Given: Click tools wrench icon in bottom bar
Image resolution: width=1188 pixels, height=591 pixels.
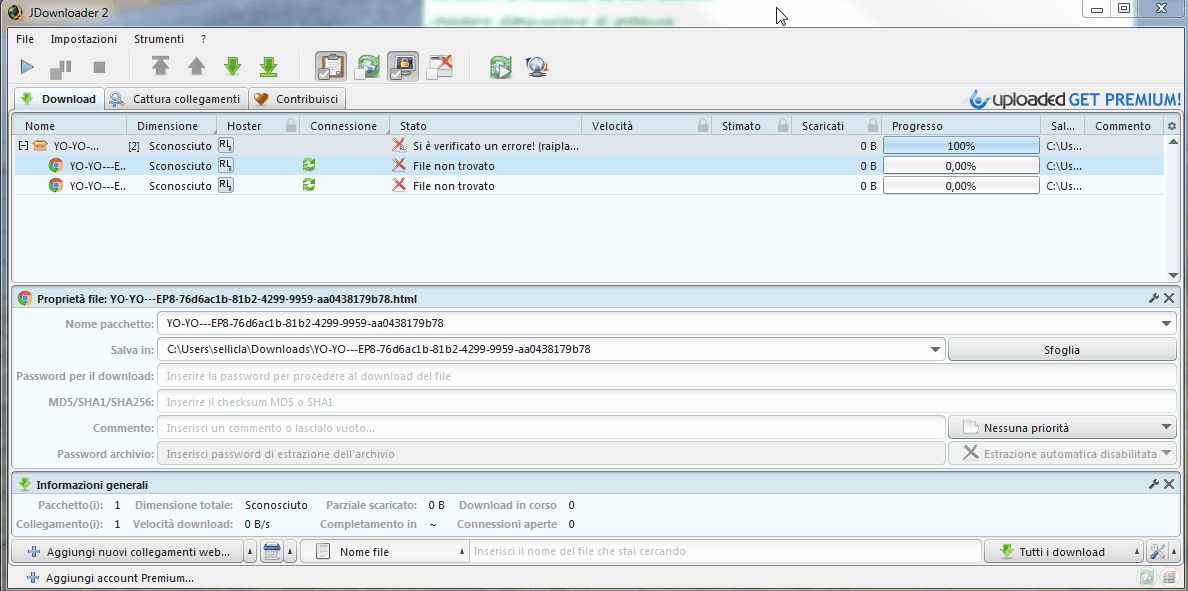Looking at the screenshot, I should tap(1157, 552).
